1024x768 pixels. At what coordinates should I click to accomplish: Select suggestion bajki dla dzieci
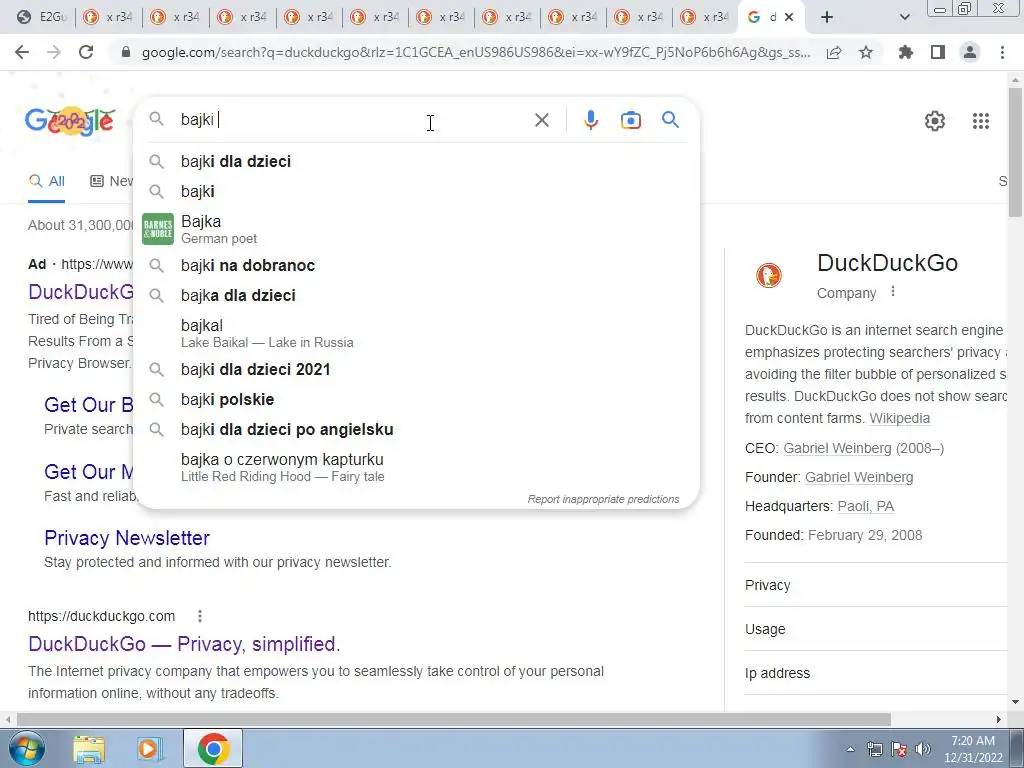click(x=417, y=161)
